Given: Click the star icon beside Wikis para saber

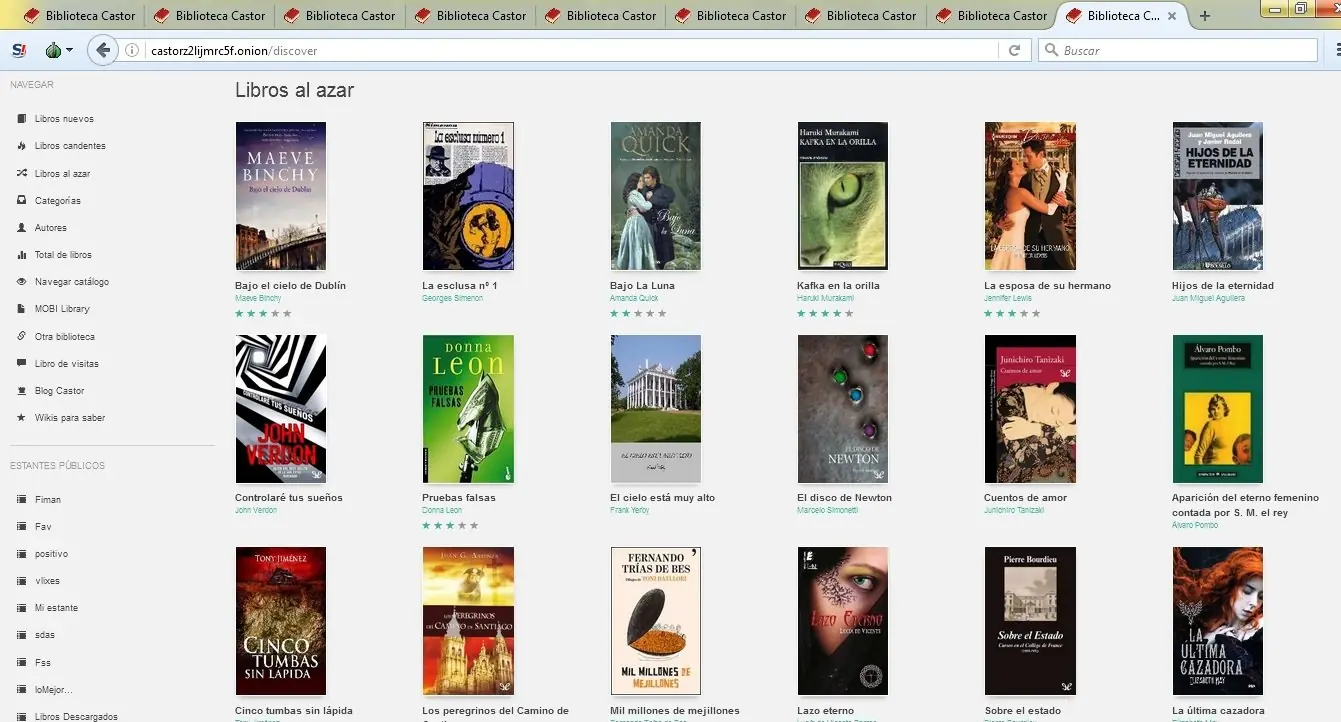Looking at the screenshot, I should pos(22,418).
